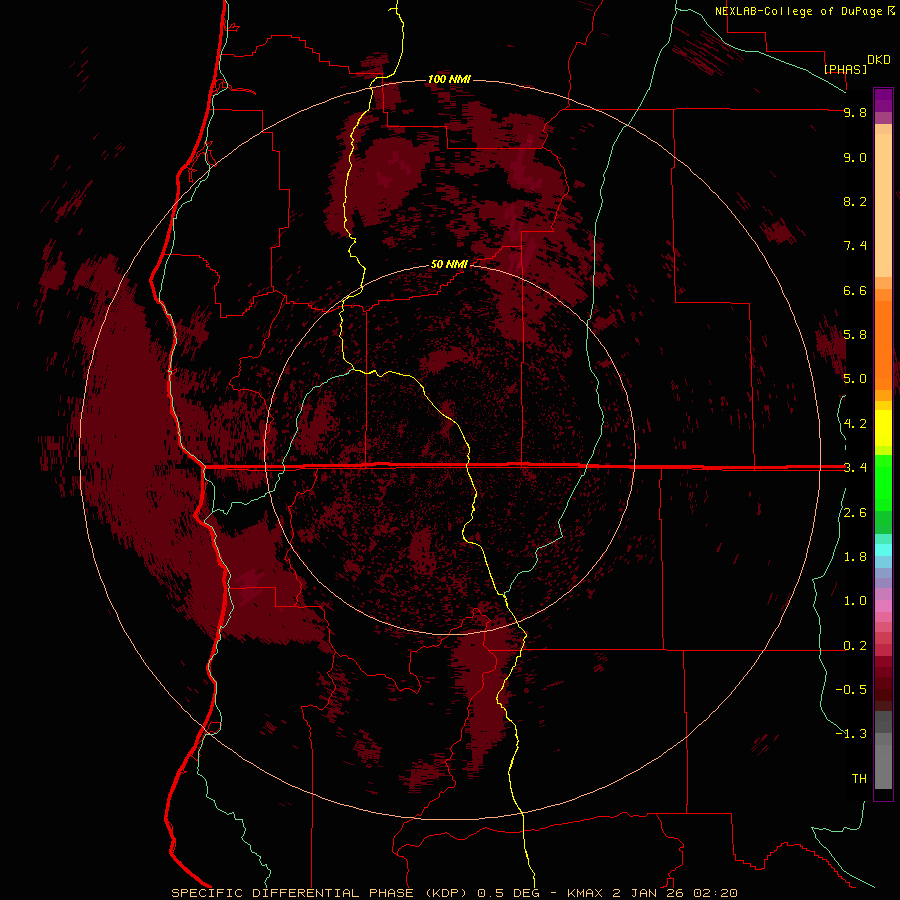Click the 6.6 legend value

point(855,290)
